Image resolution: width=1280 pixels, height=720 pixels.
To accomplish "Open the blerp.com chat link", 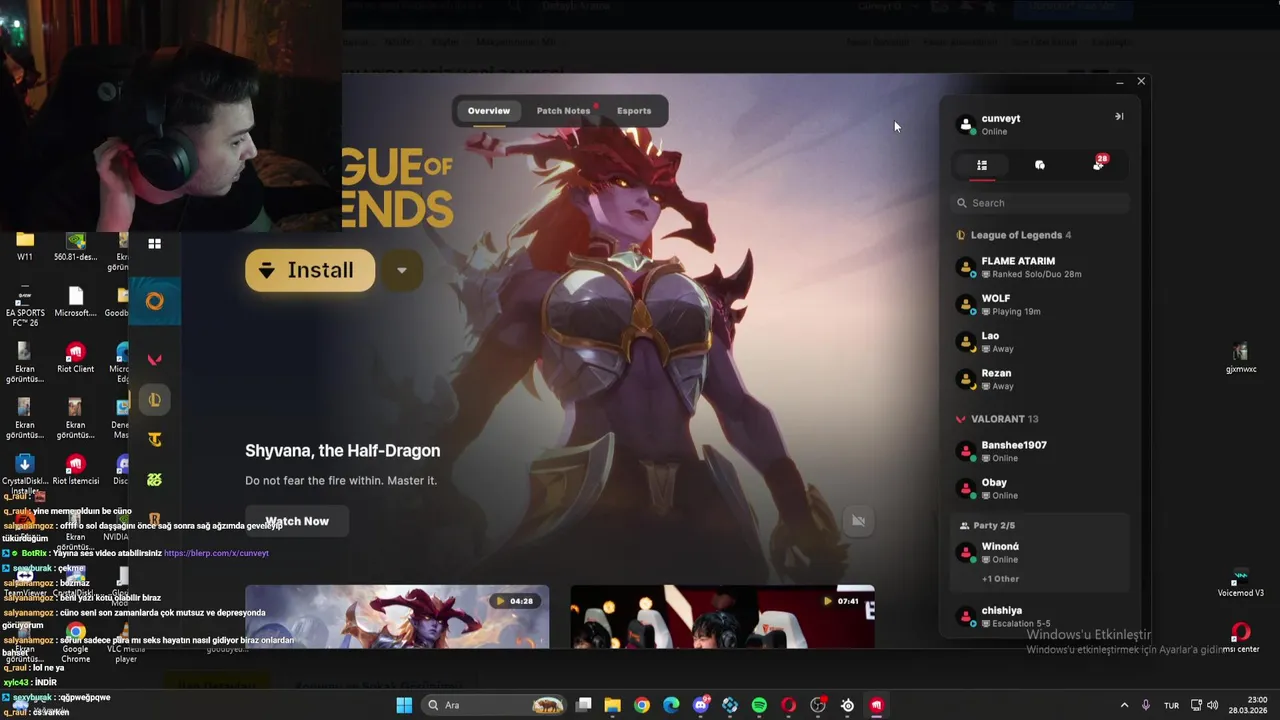I will (x=216, y=553).
